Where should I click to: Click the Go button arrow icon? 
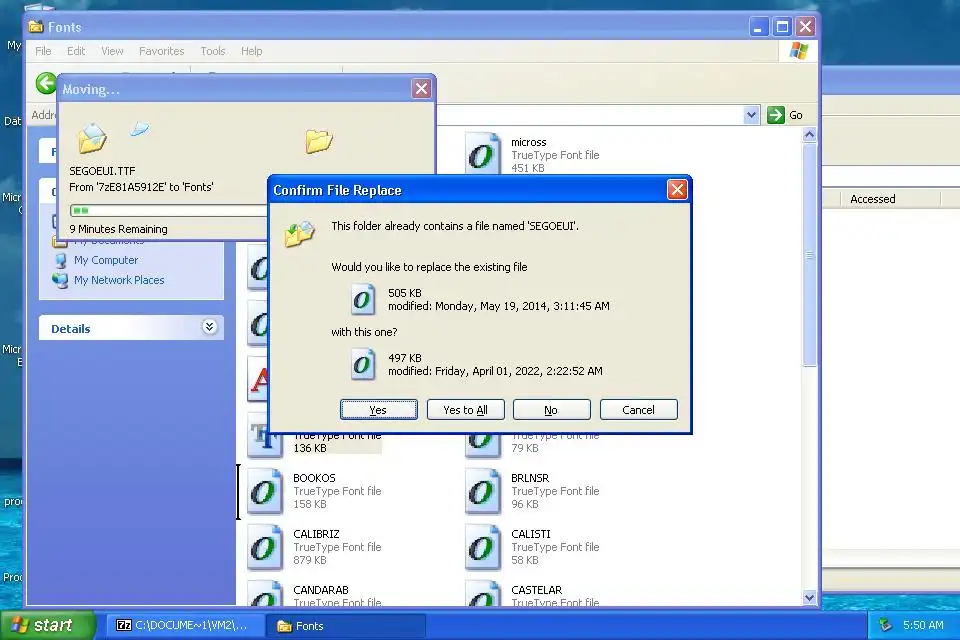click(776, 115)
